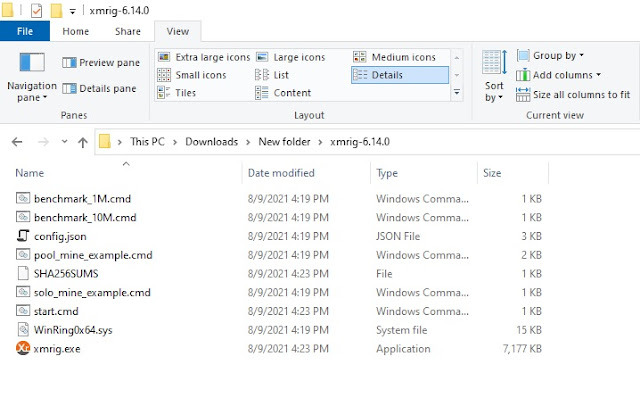
Task: Click the System file type cell
Action: point(402,330)
